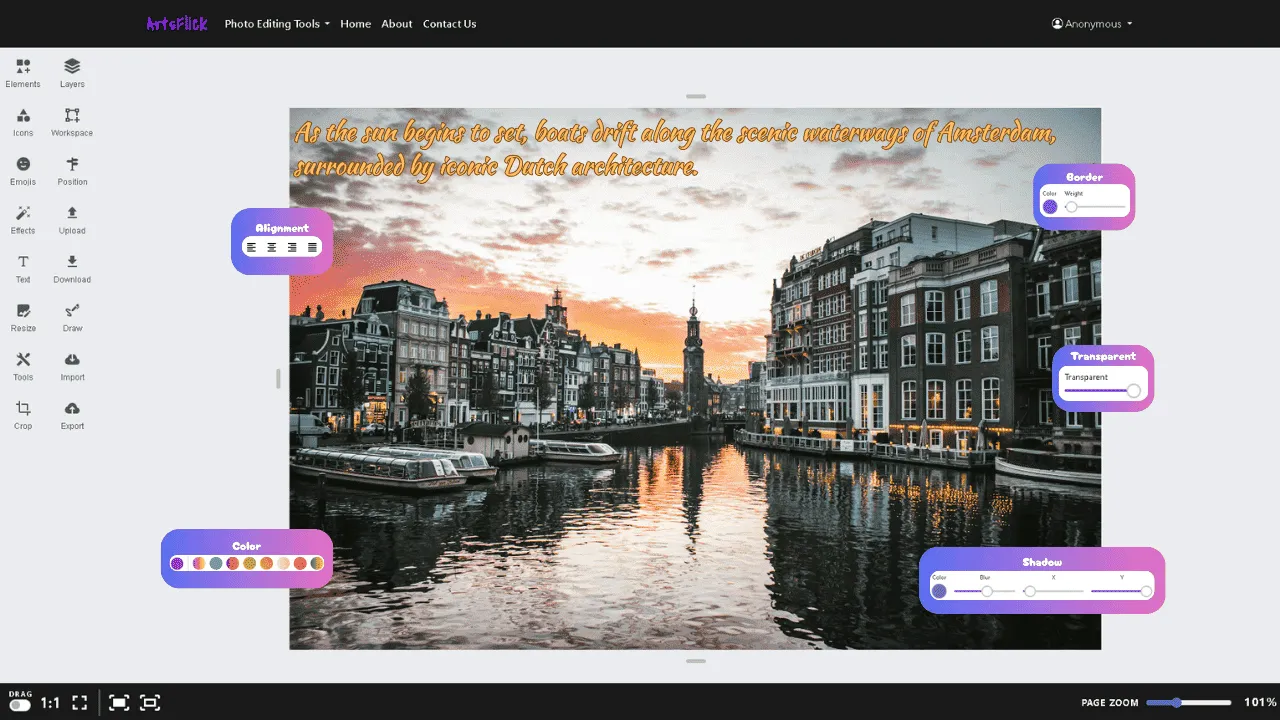The height and width of the screenshot is (720, 1280).
Task: Justify text in Alignment panel
Action: click(x=312, y=247)
